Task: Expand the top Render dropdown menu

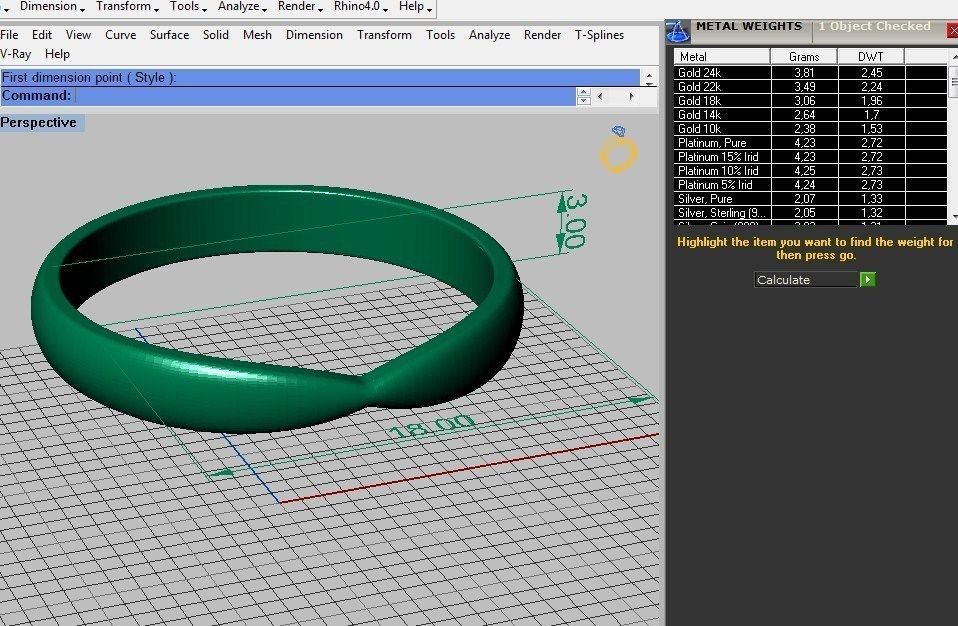Action: point(300,7)
